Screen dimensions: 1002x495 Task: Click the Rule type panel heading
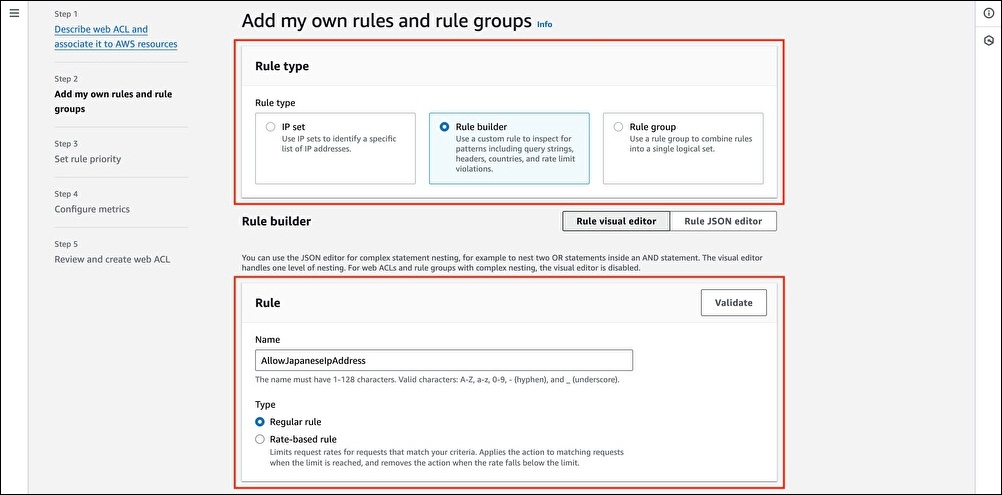coord(282,66)
